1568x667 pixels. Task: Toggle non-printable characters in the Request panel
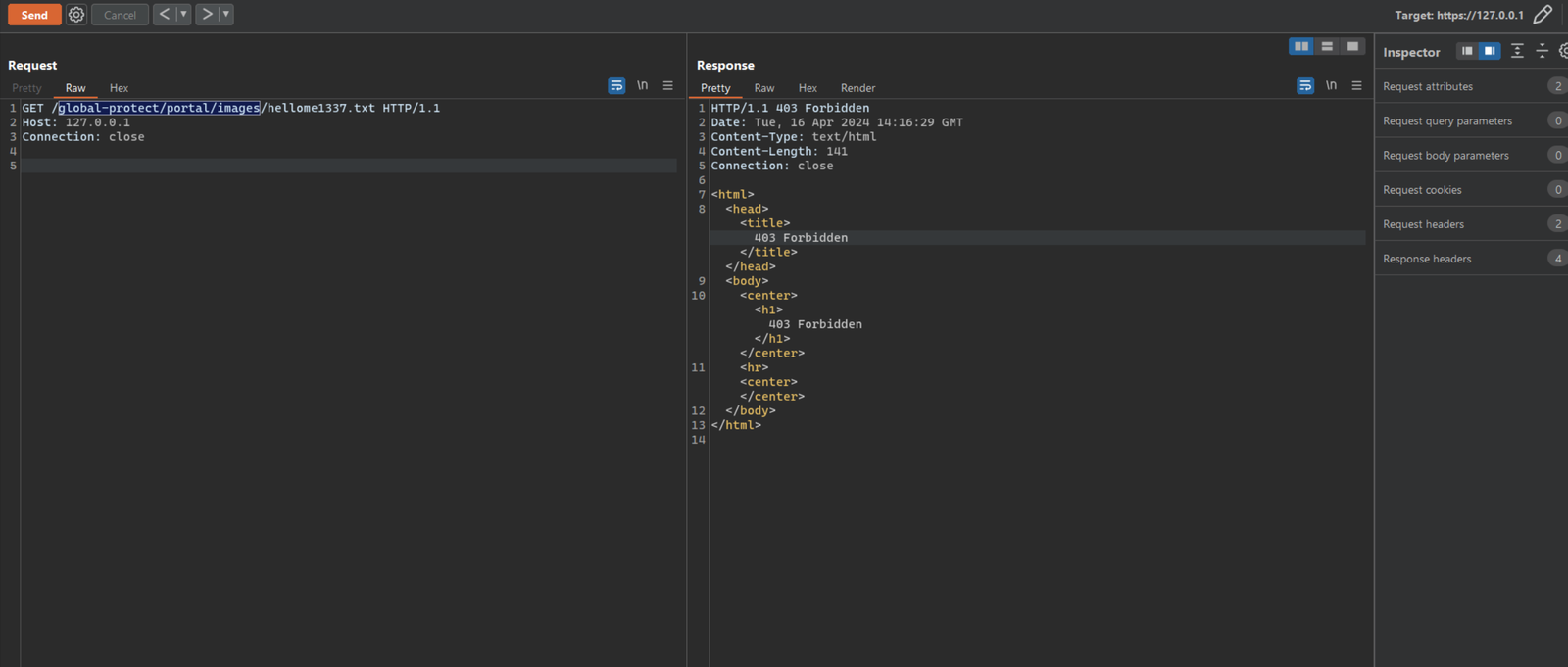coord(643,86)
